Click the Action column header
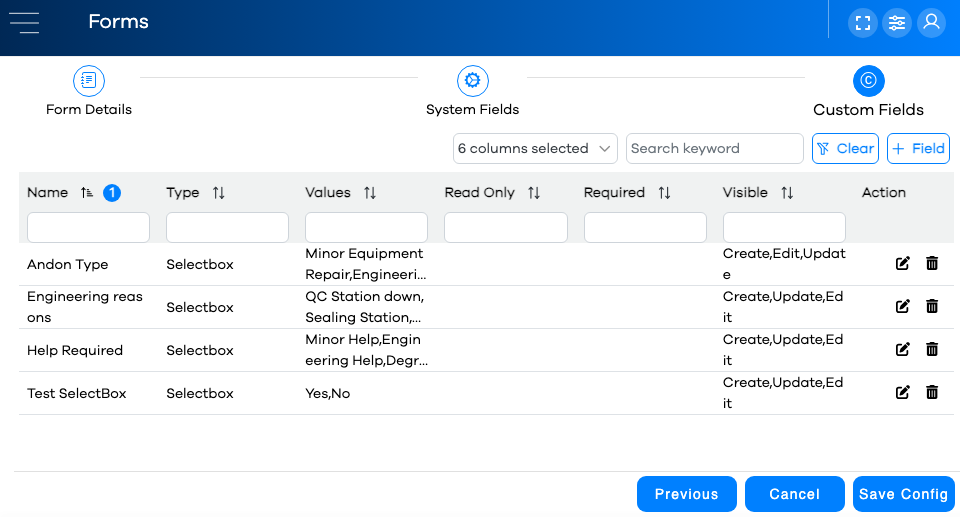Viewport: 960px width, 517px height. tap(883, 192)
